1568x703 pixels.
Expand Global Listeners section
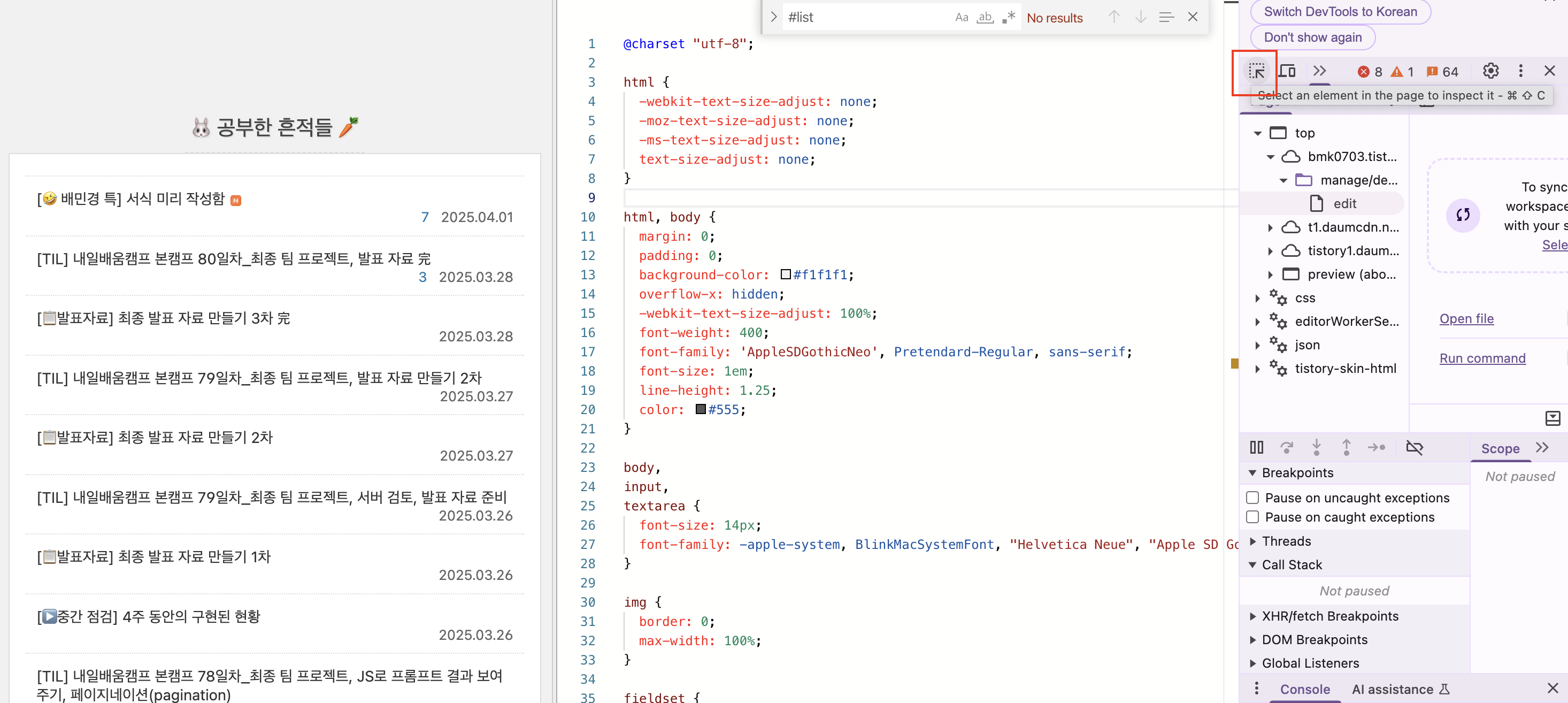coord(1252,663)
